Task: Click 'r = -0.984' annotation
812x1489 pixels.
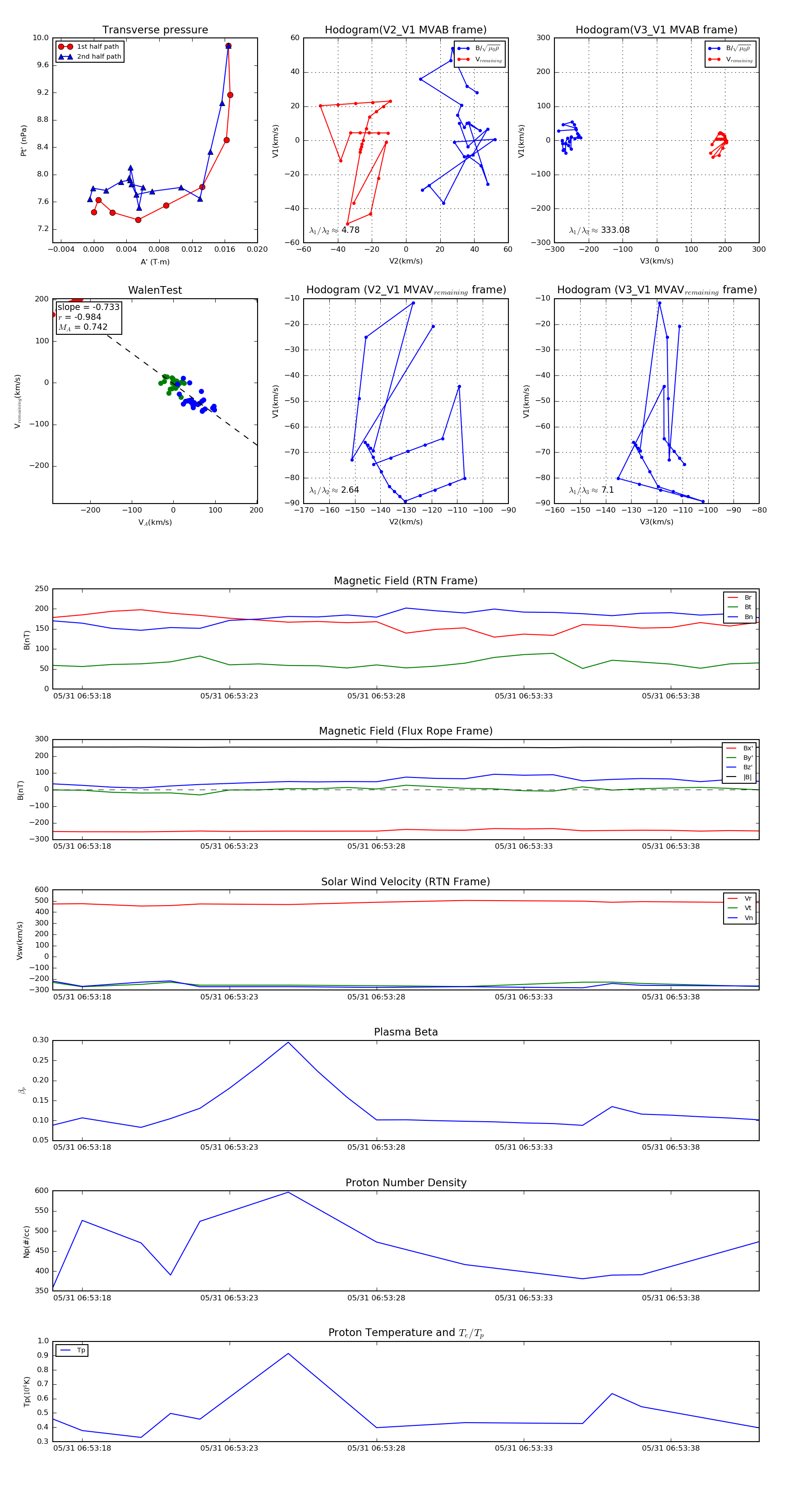Action: click(x=80, y=317)
